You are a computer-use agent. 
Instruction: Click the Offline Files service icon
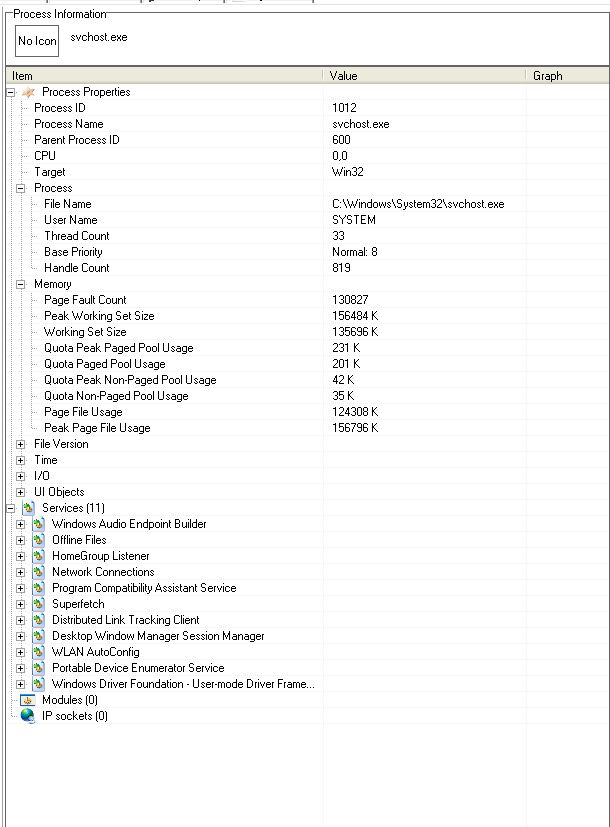(38, 540)
